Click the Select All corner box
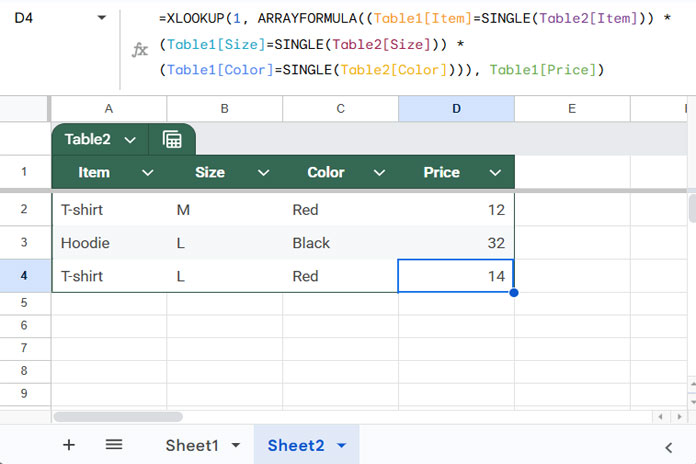Viewport: 696px width, 464px height. pos(24,108)
